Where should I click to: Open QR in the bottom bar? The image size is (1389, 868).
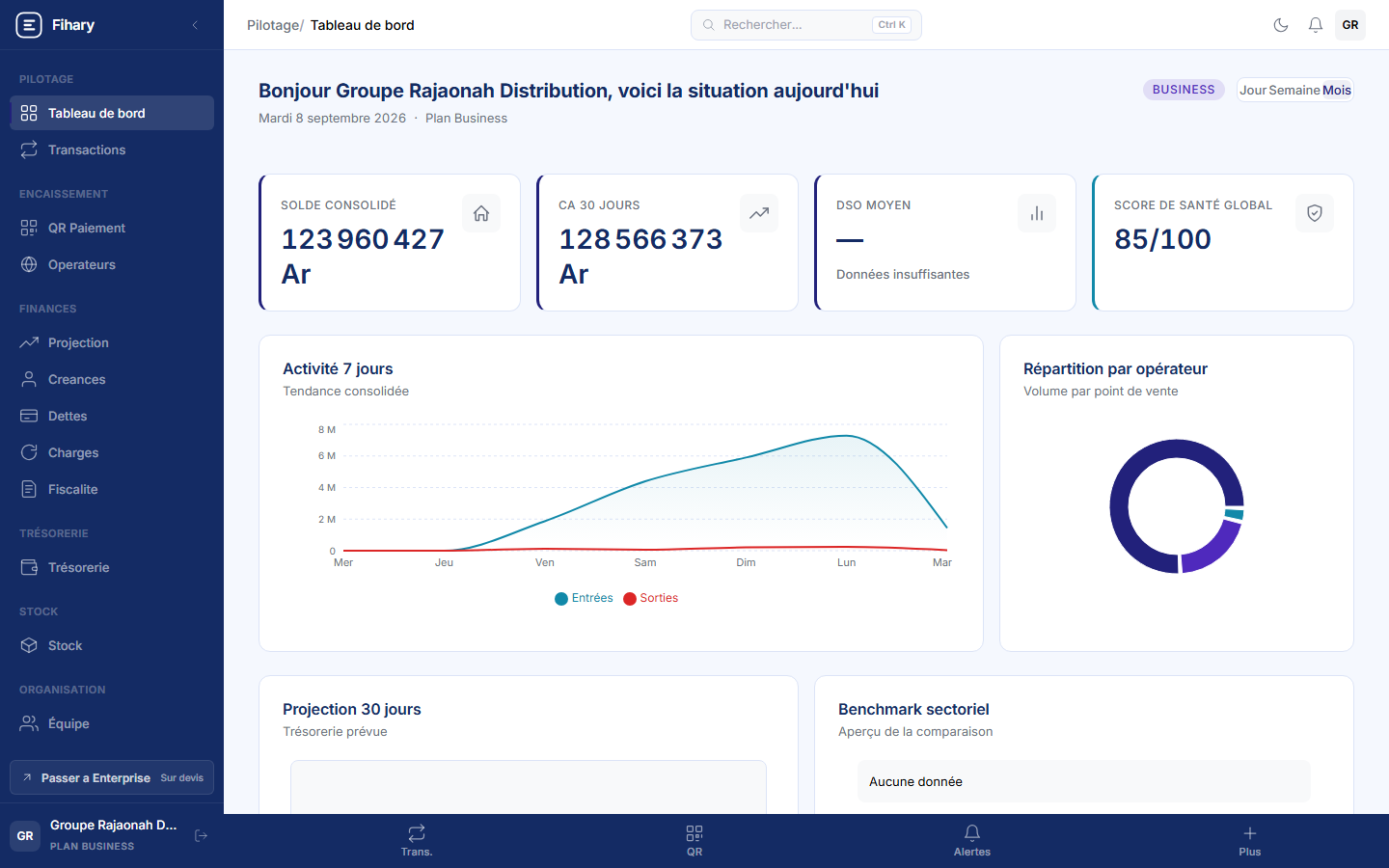694,840
